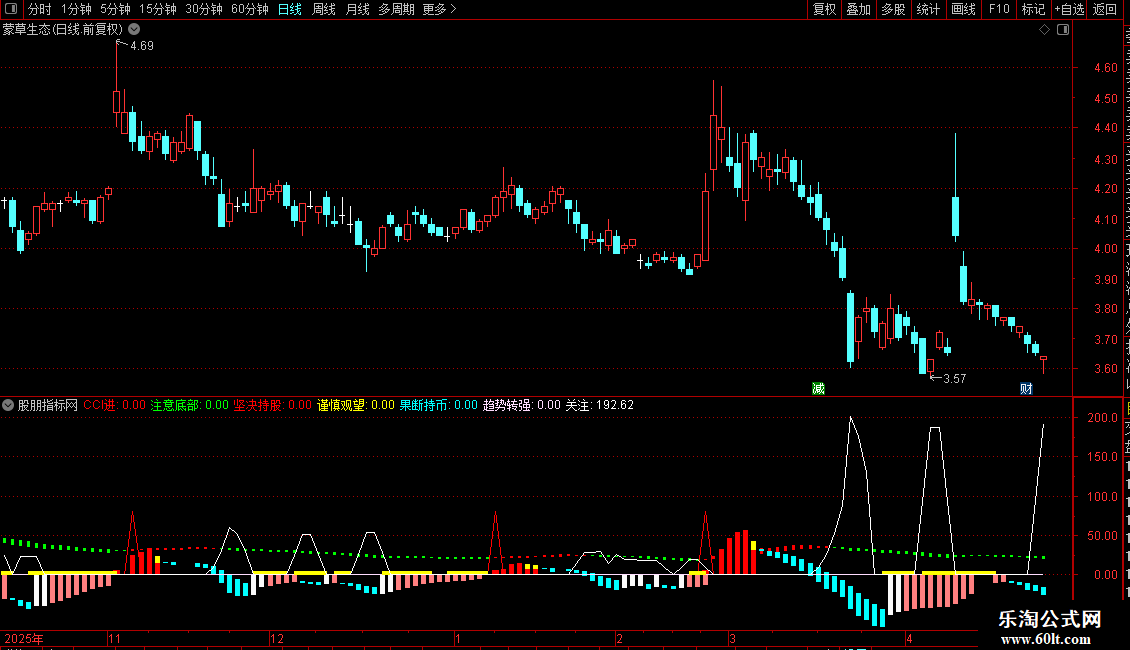The image size is (1130, 650).
Task: Click the 3.57 low price marker
Action: [954, 379]
